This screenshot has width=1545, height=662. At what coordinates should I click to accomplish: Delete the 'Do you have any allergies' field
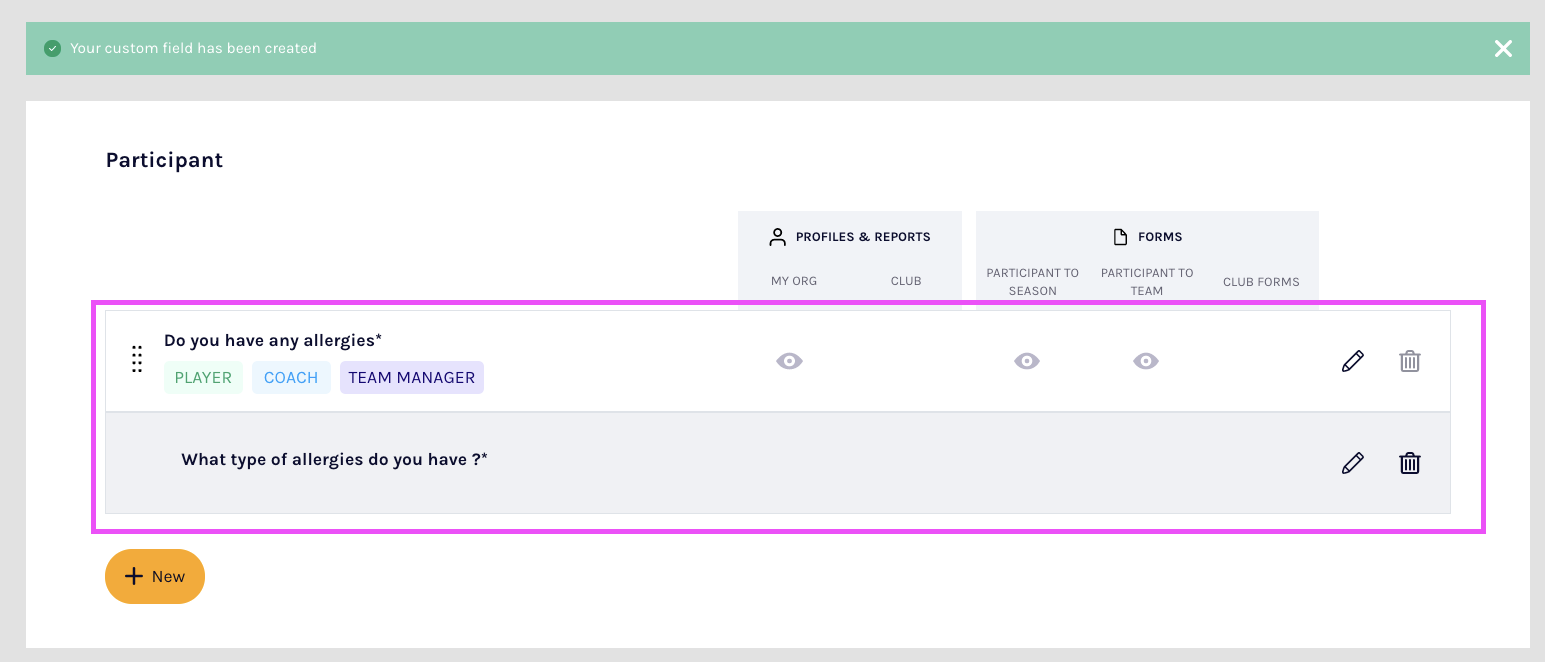click(1409, 361)
